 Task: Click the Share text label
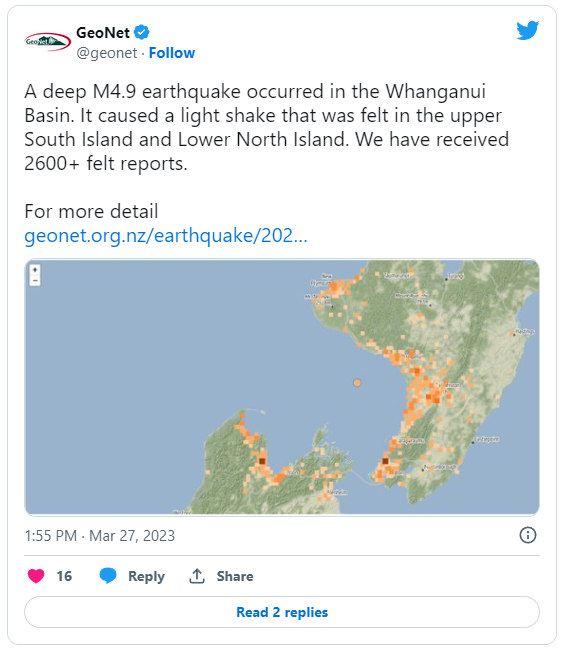pyautogui.click(x=235, y=576)
